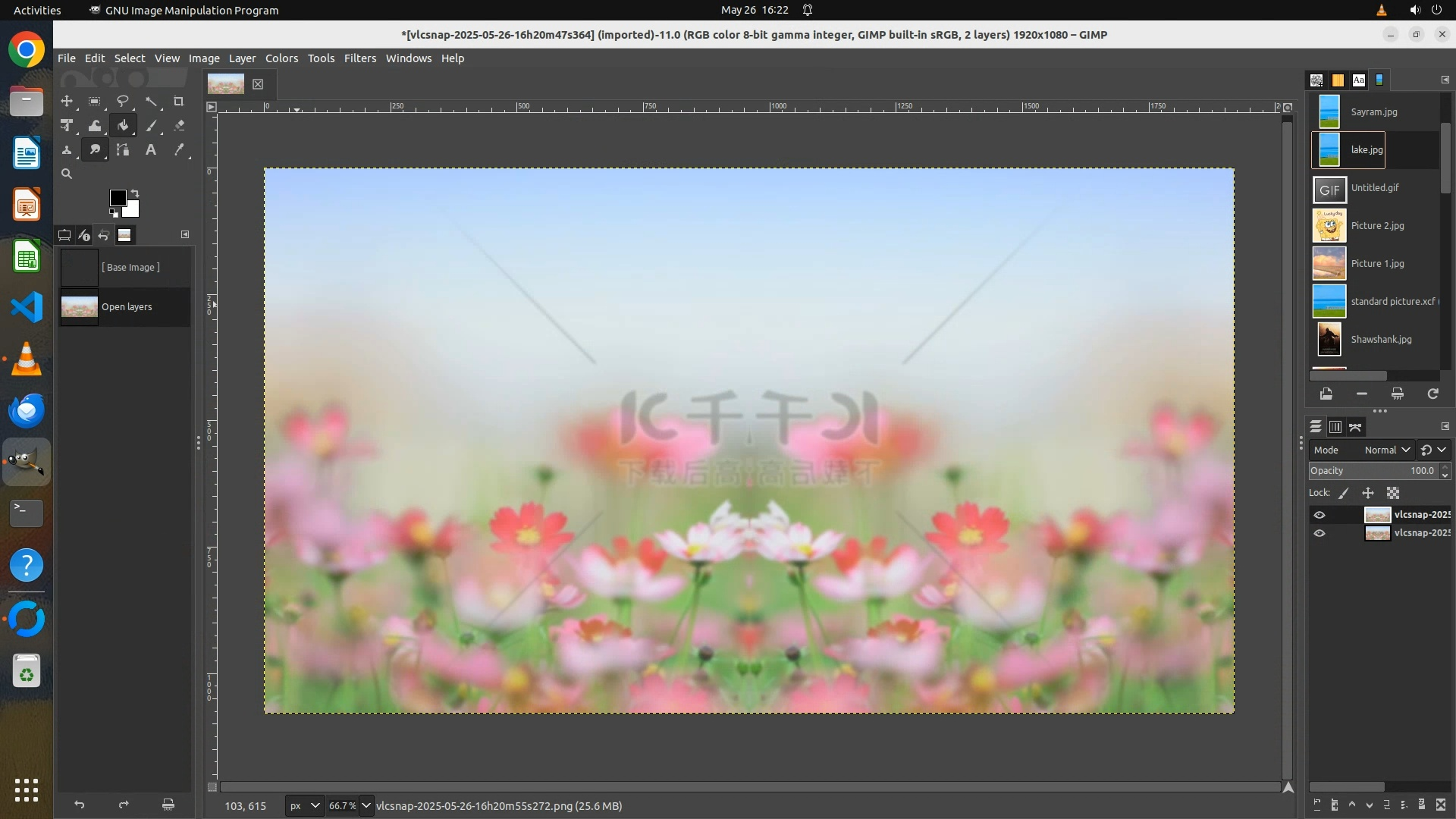Hide the top vlcsnap layer

(1319, 515)
